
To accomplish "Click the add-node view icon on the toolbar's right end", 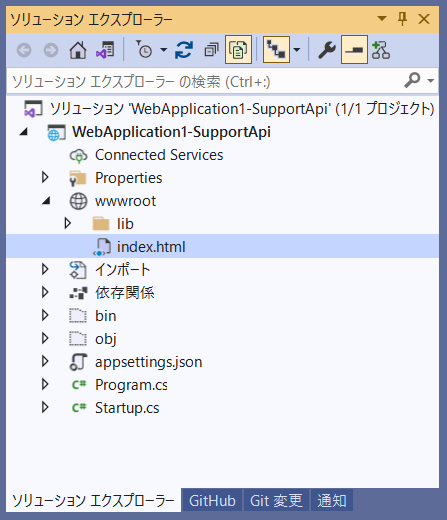I will click(381, 50).
